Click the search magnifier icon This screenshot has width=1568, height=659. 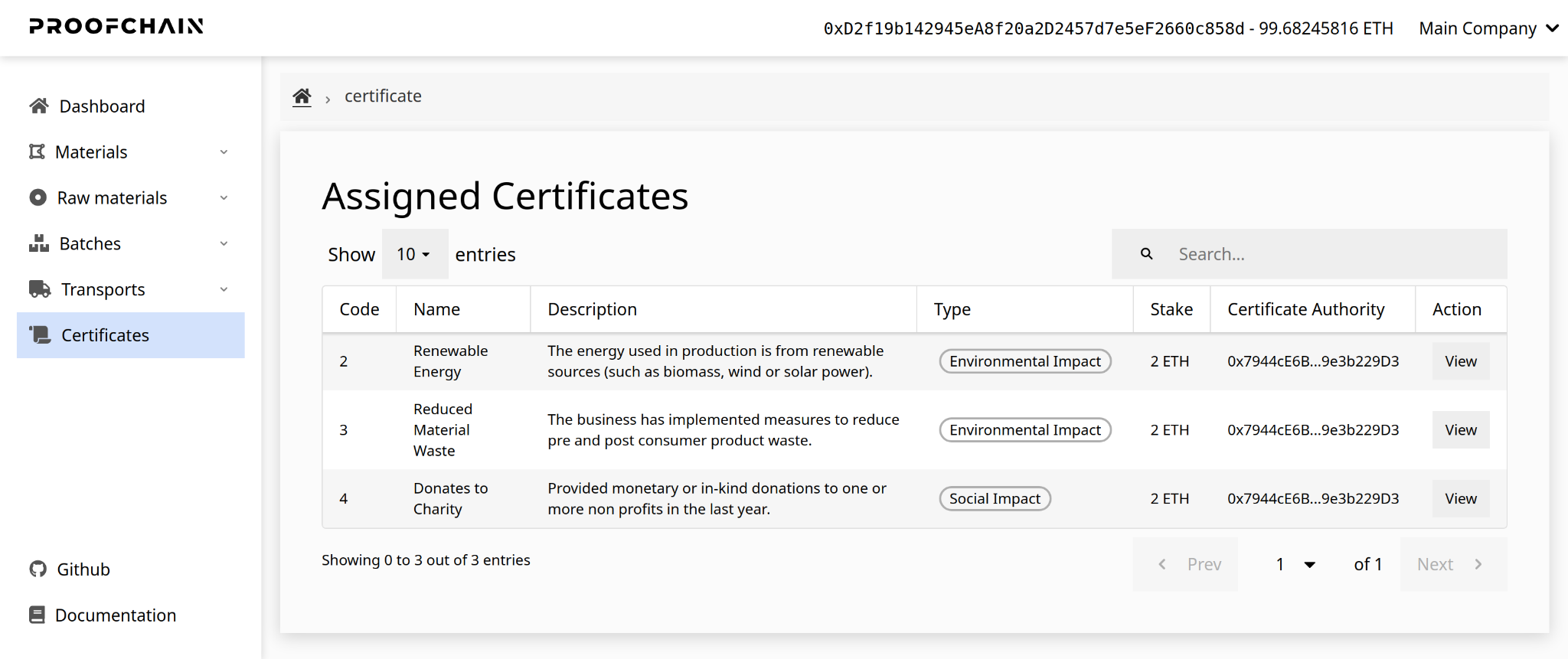pos(1146,253)
